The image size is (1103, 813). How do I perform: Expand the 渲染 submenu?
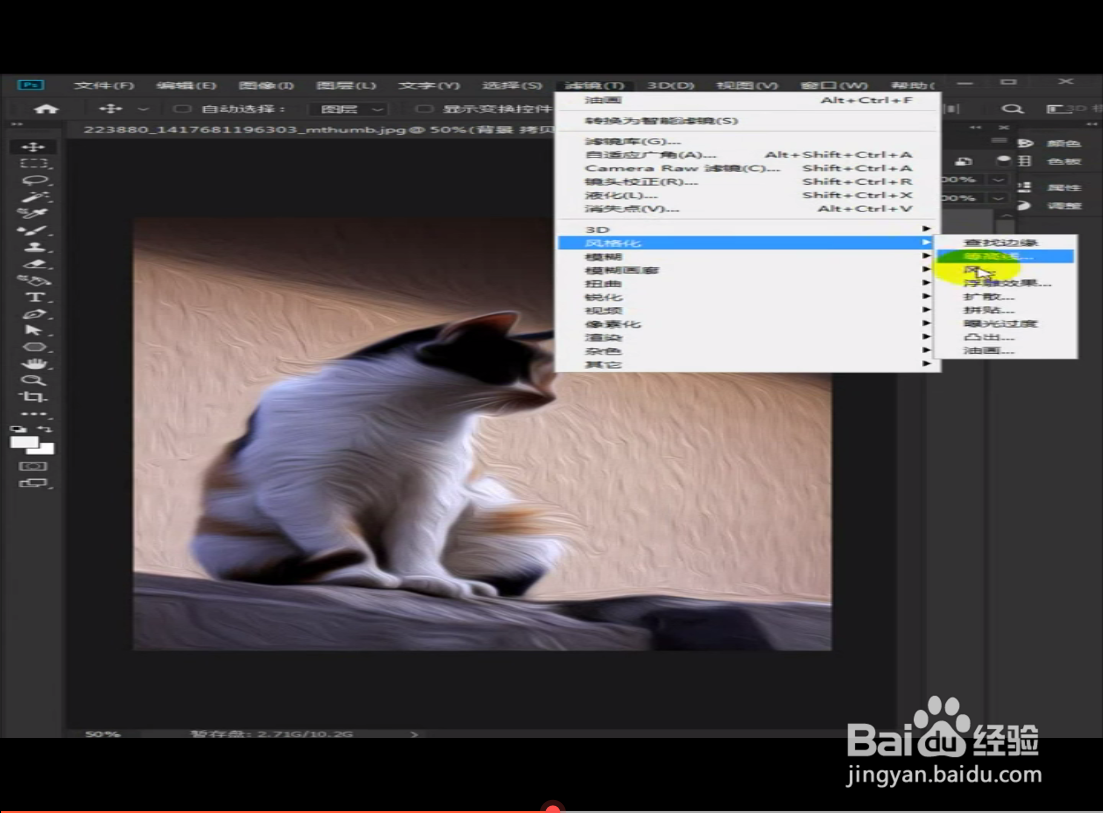point(748,338)
